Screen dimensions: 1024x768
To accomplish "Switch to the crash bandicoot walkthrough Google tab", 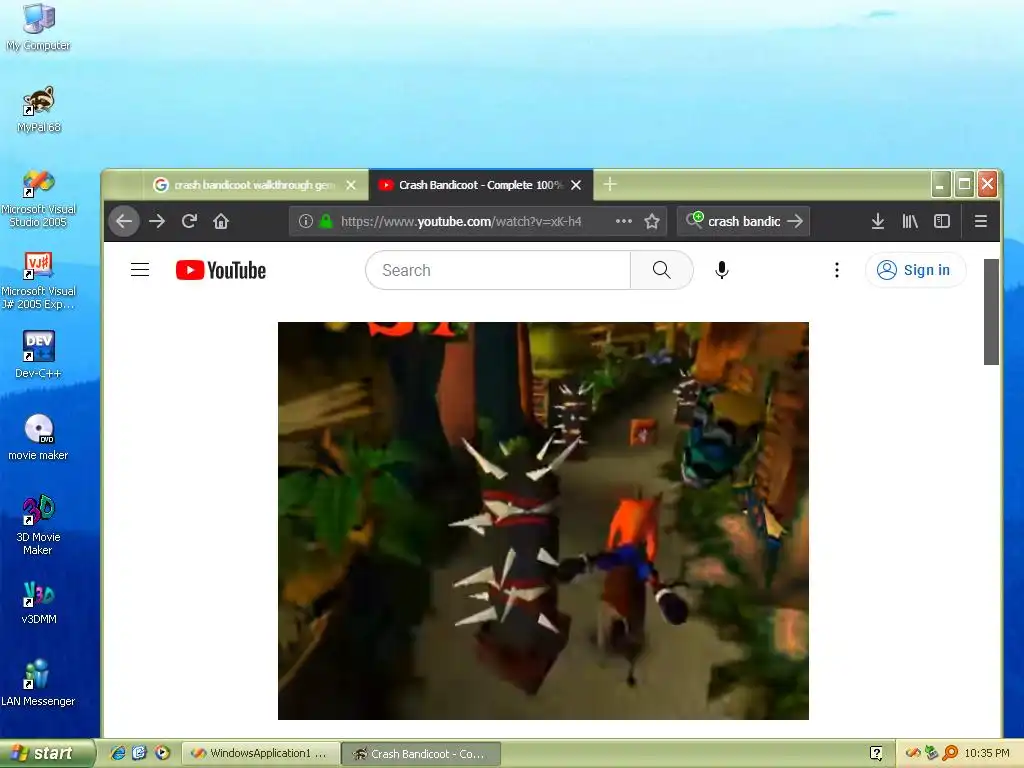I will (x=253, y=185).
